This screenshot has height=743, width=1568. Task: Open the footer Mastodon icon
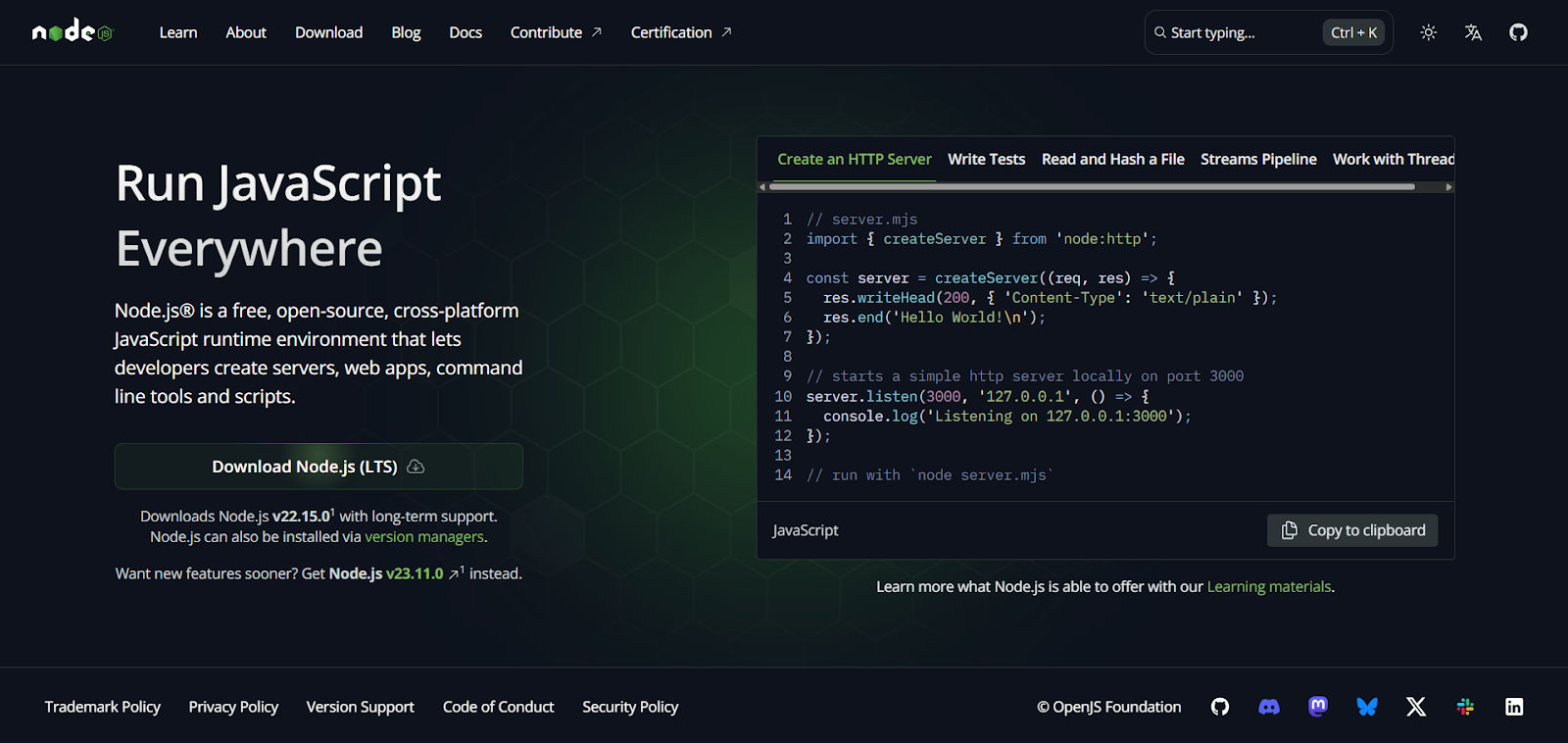(1318, 707)
